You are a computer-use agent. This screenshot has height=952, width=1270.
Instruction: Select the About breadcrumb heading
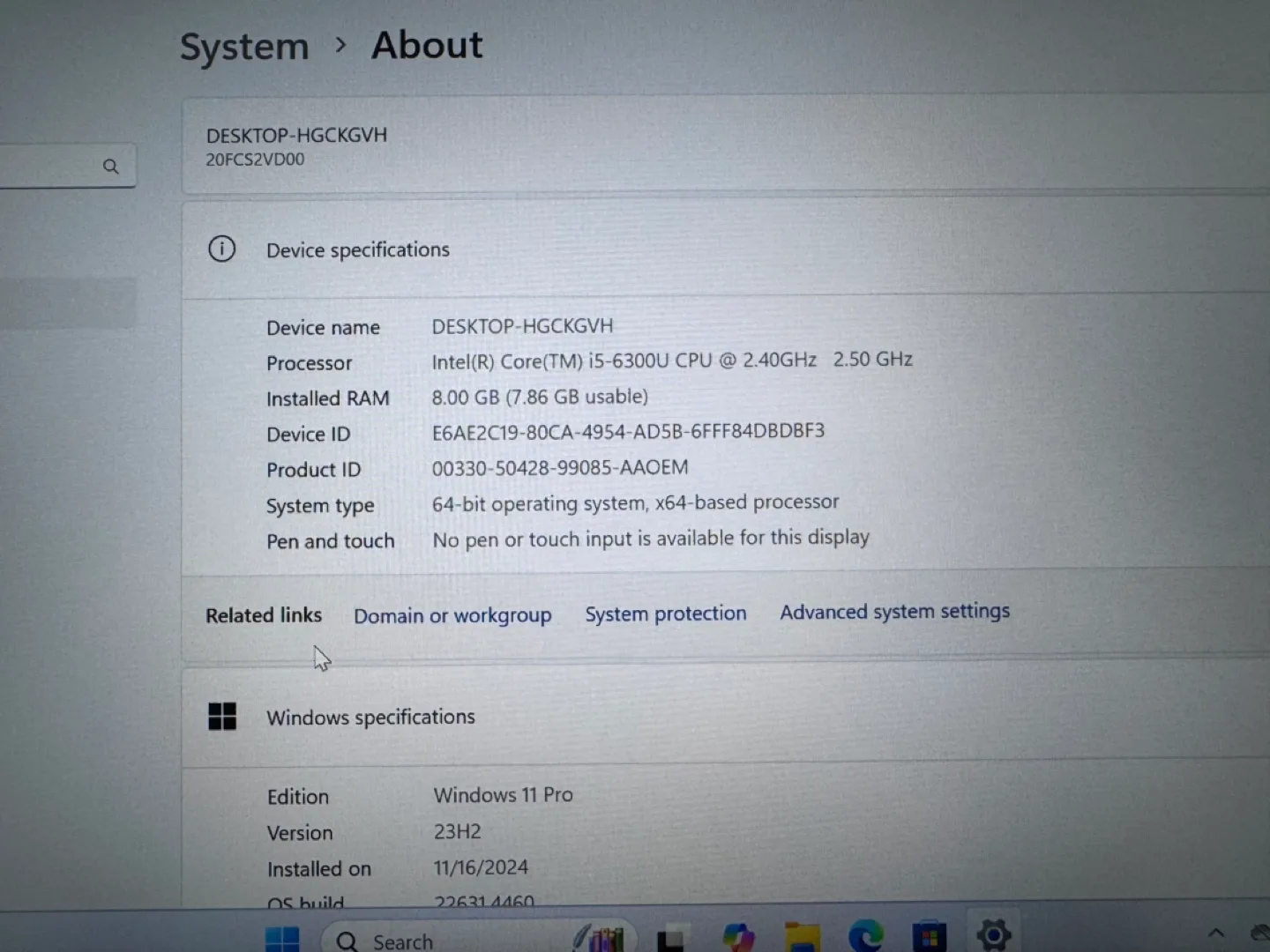click(427, 45)
